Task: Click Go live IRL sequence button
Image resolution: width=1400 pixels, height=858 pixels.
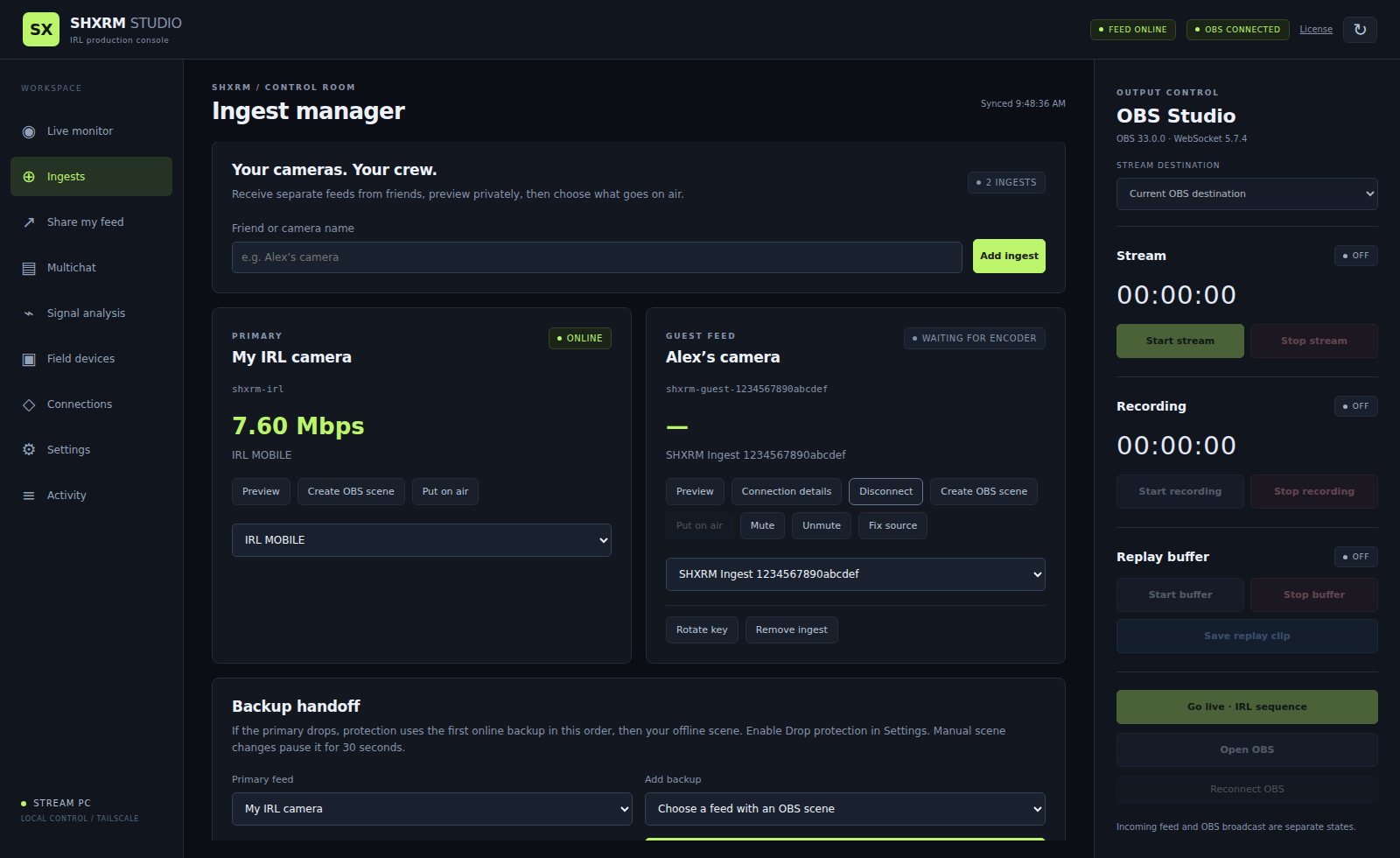Action: (x=1247, y=707)
